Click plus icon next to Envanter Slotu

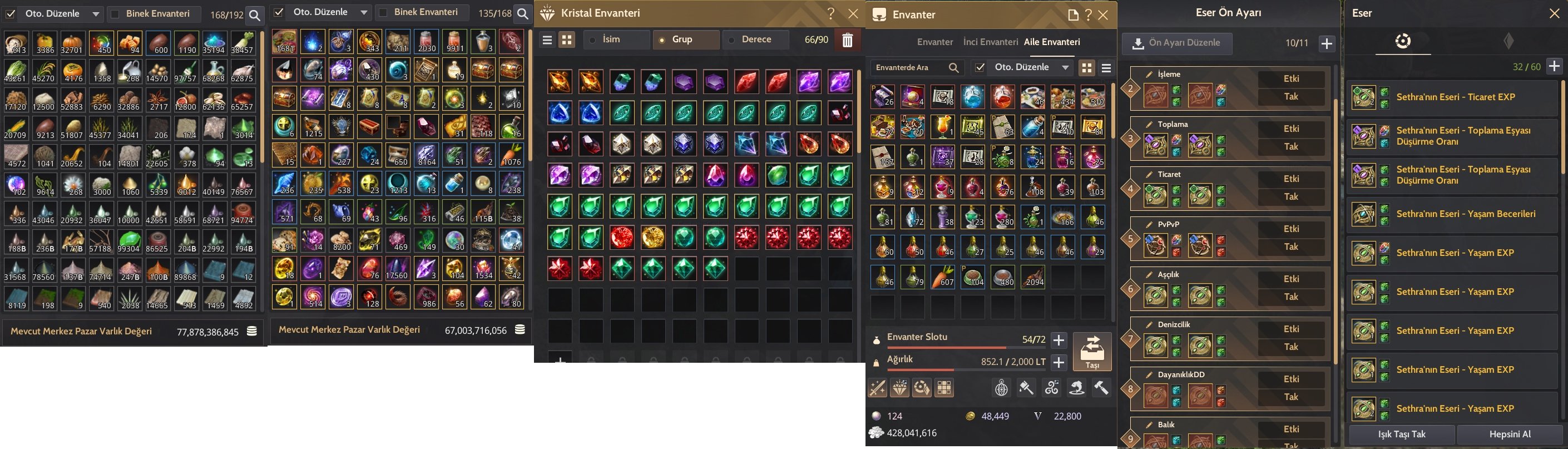(1059, 340)
